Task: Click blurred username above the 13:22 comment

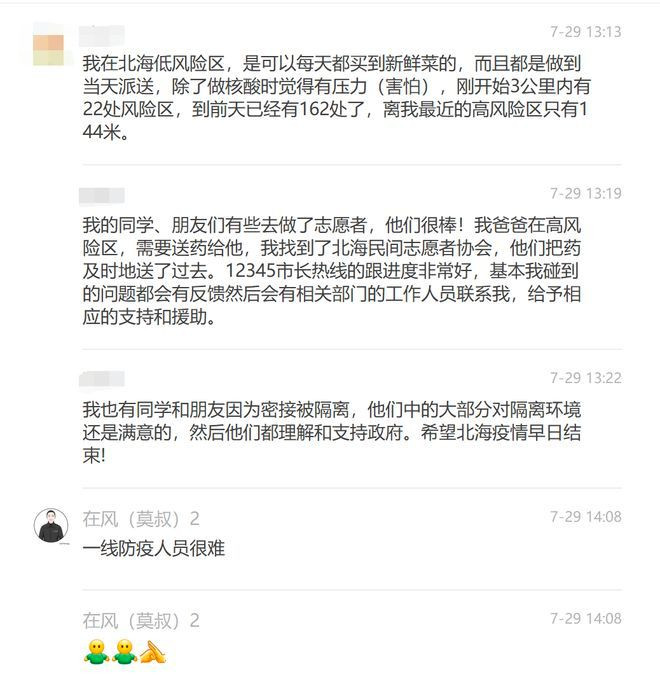Action: point(101,379)
